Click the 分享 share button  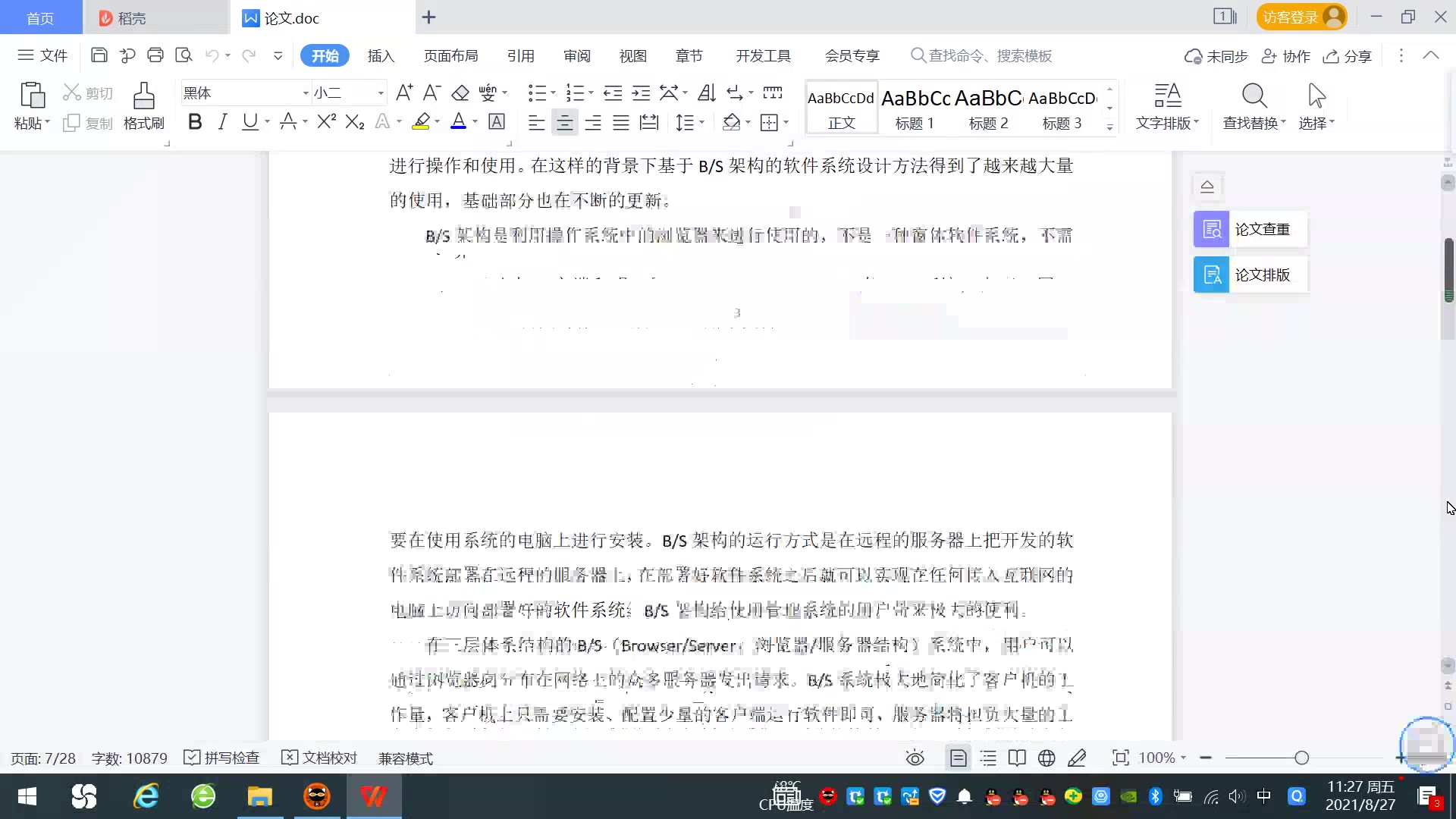coord(1348,56)
